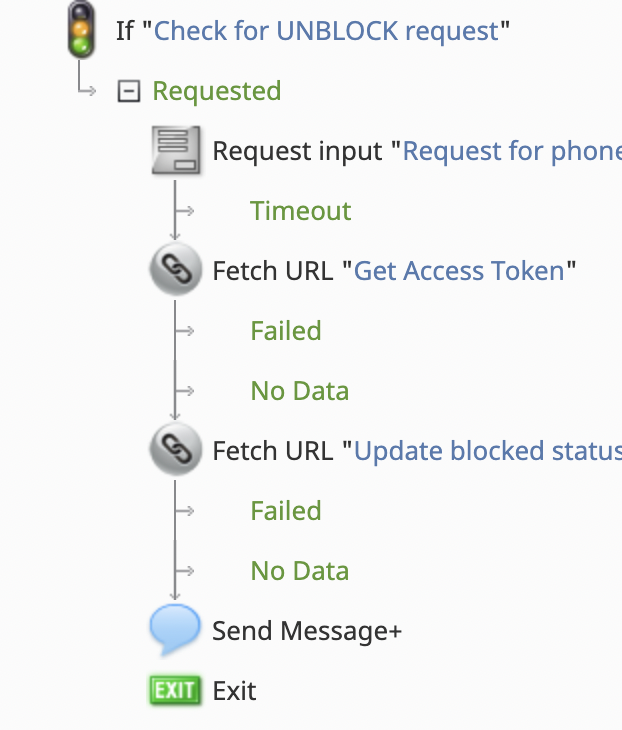This screenshot has height=730, width=622.
Task: Select Failed under Update blocked status
Action: [286, 511]
